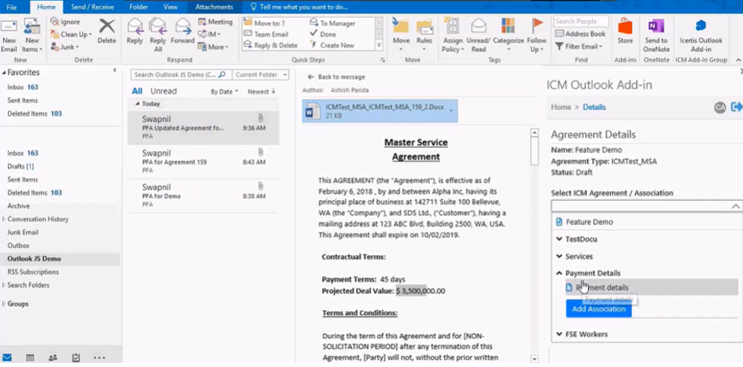The image size is (743, 367).
Task: Click the Meeting reply button
Action: pos(215,22)
